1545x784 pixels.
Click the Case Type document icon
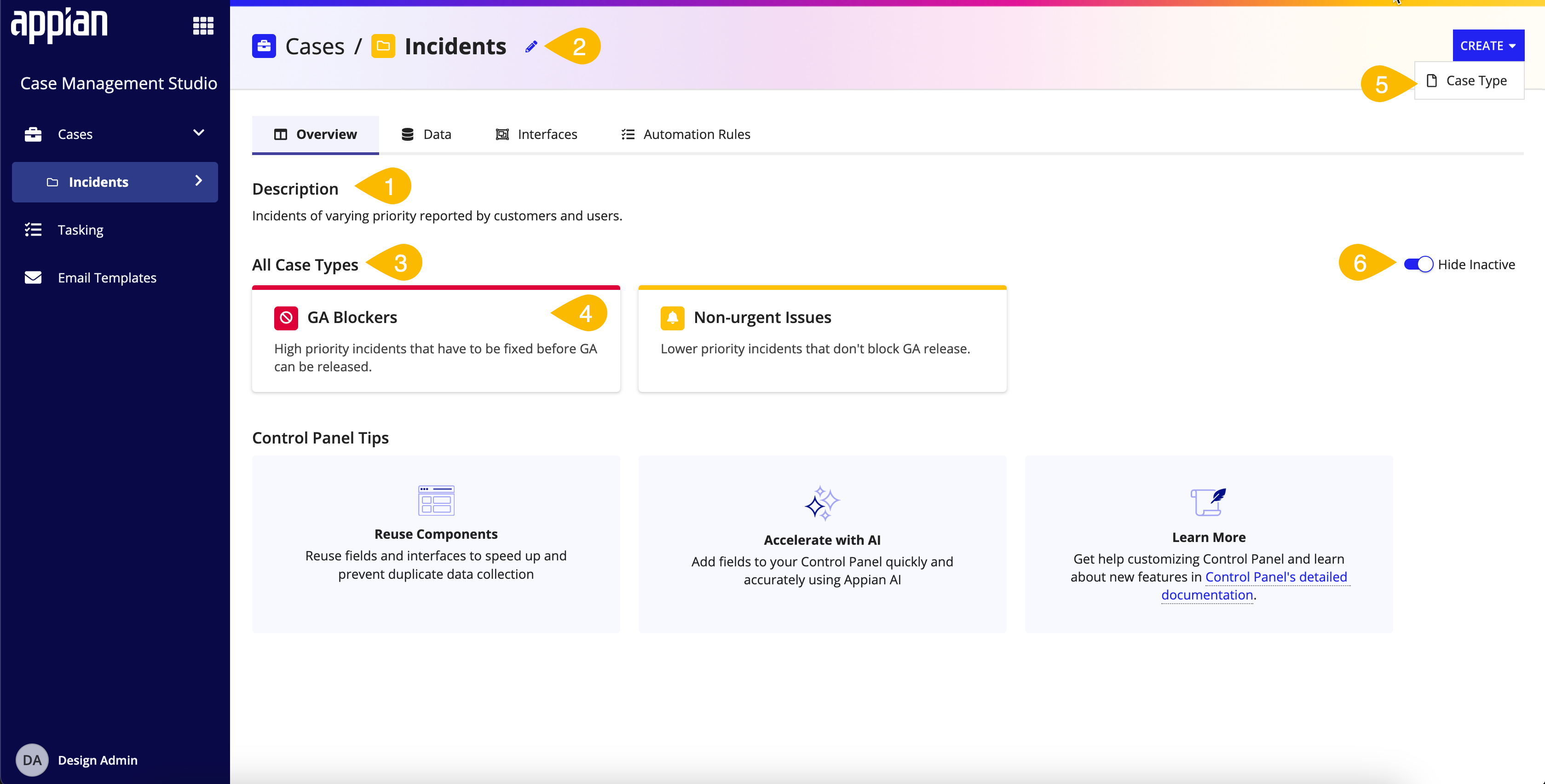[x=1432, y=81]
